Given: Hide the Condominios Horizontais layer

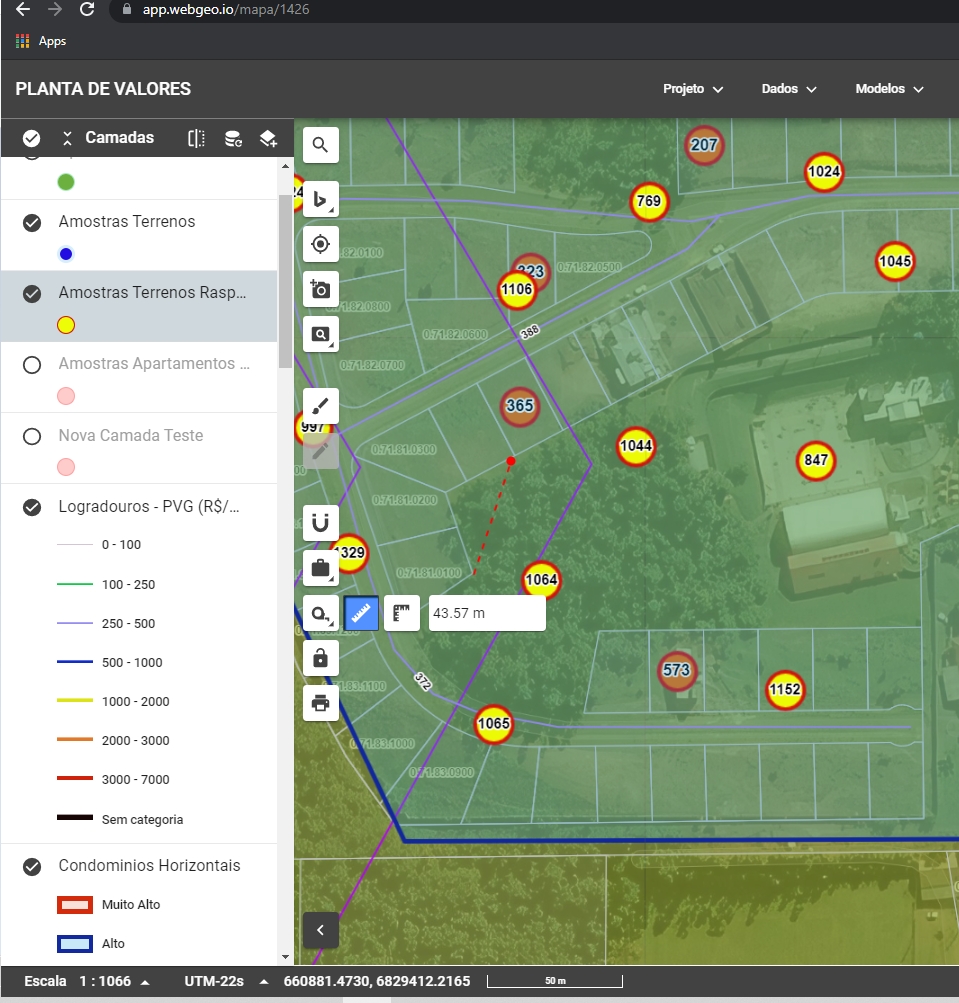Looking at the screenshot, I should (32, 866).
